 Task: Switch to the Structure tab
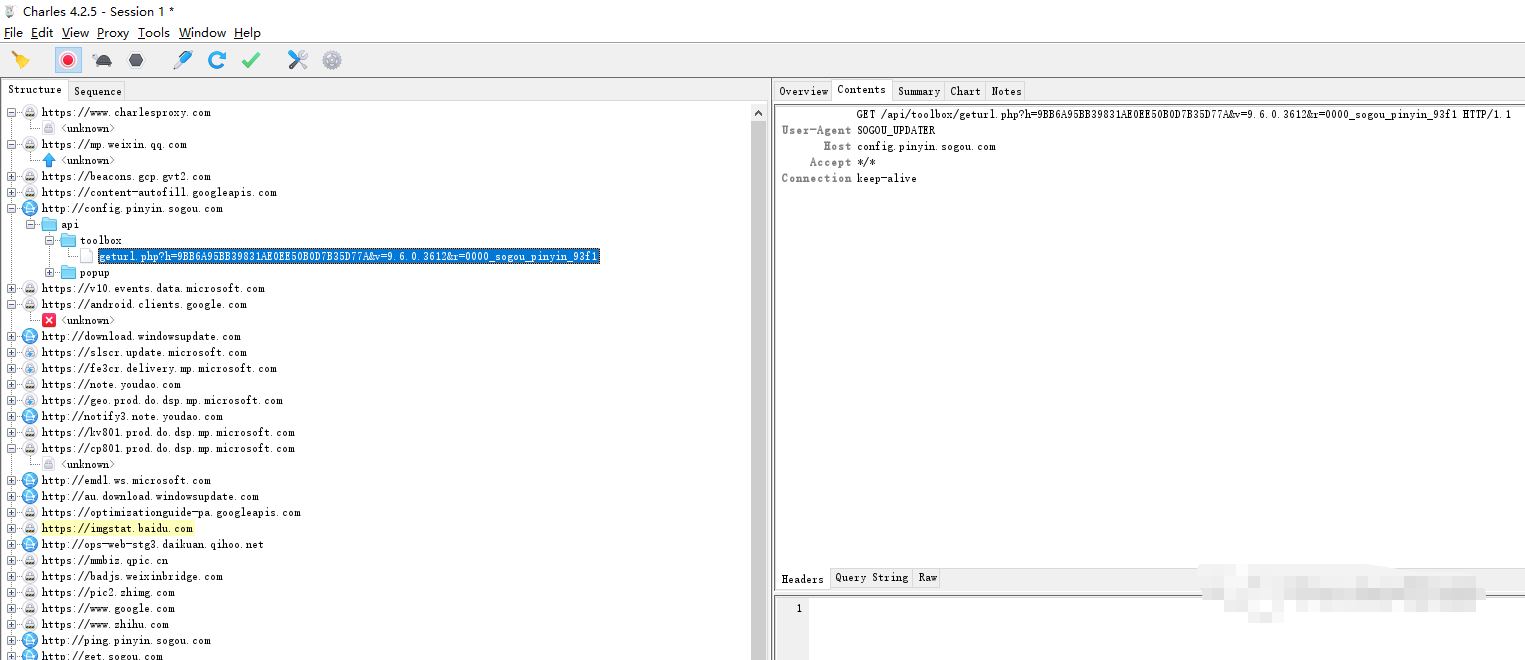point(35,90)
